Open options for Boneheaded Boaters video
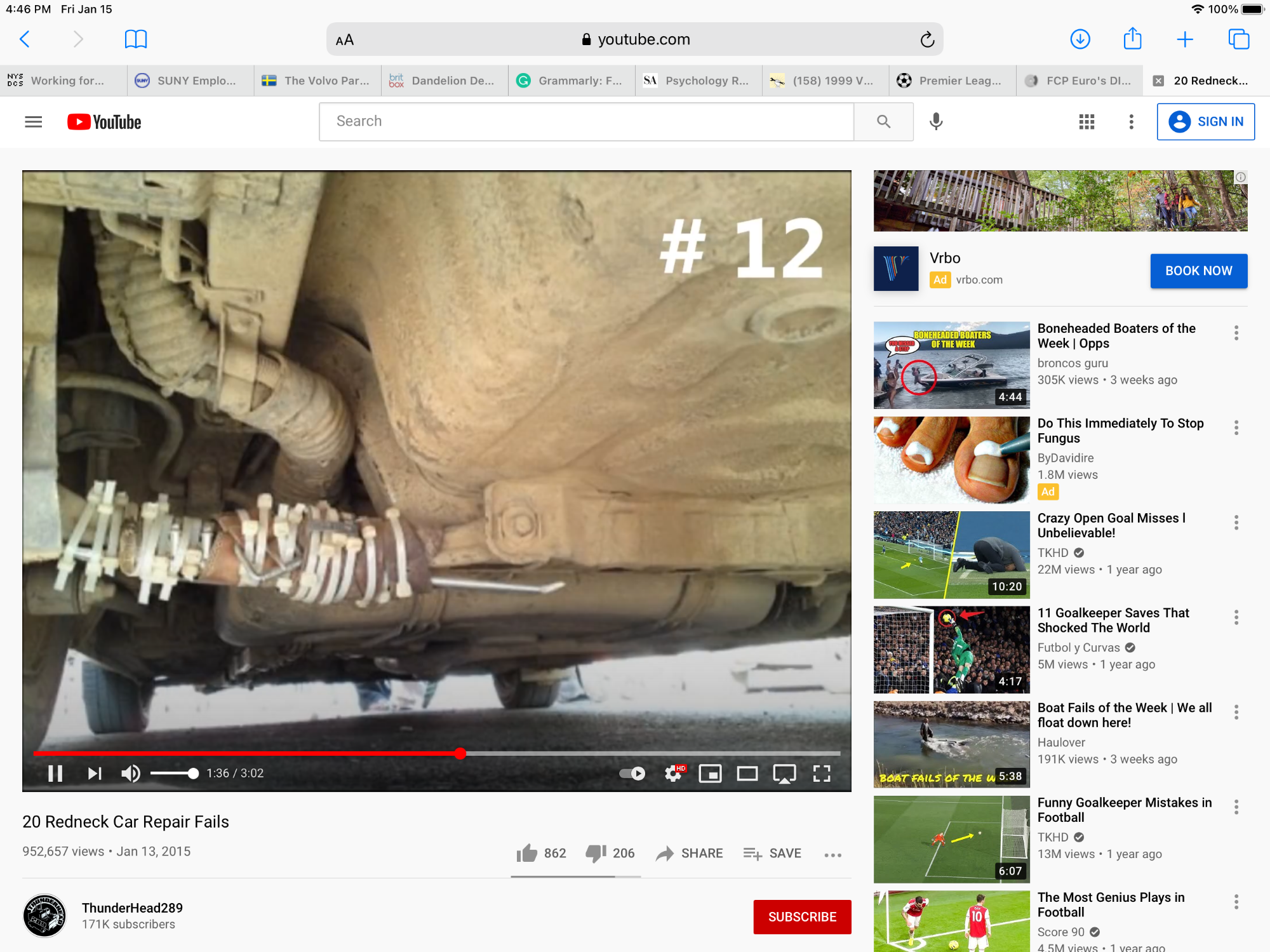The height and width of the screenshot is (952, 1270). tap(1236, 333)
